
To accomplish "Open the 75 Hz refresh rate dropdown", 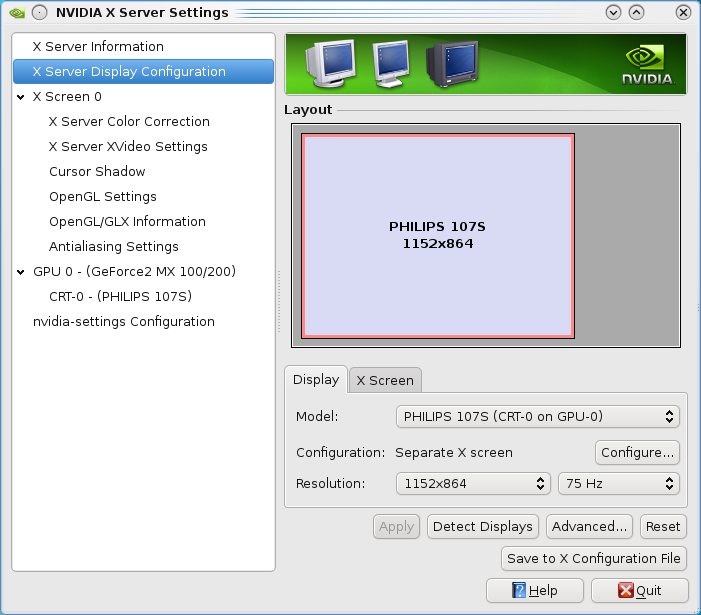I will [x=618, y=483].
